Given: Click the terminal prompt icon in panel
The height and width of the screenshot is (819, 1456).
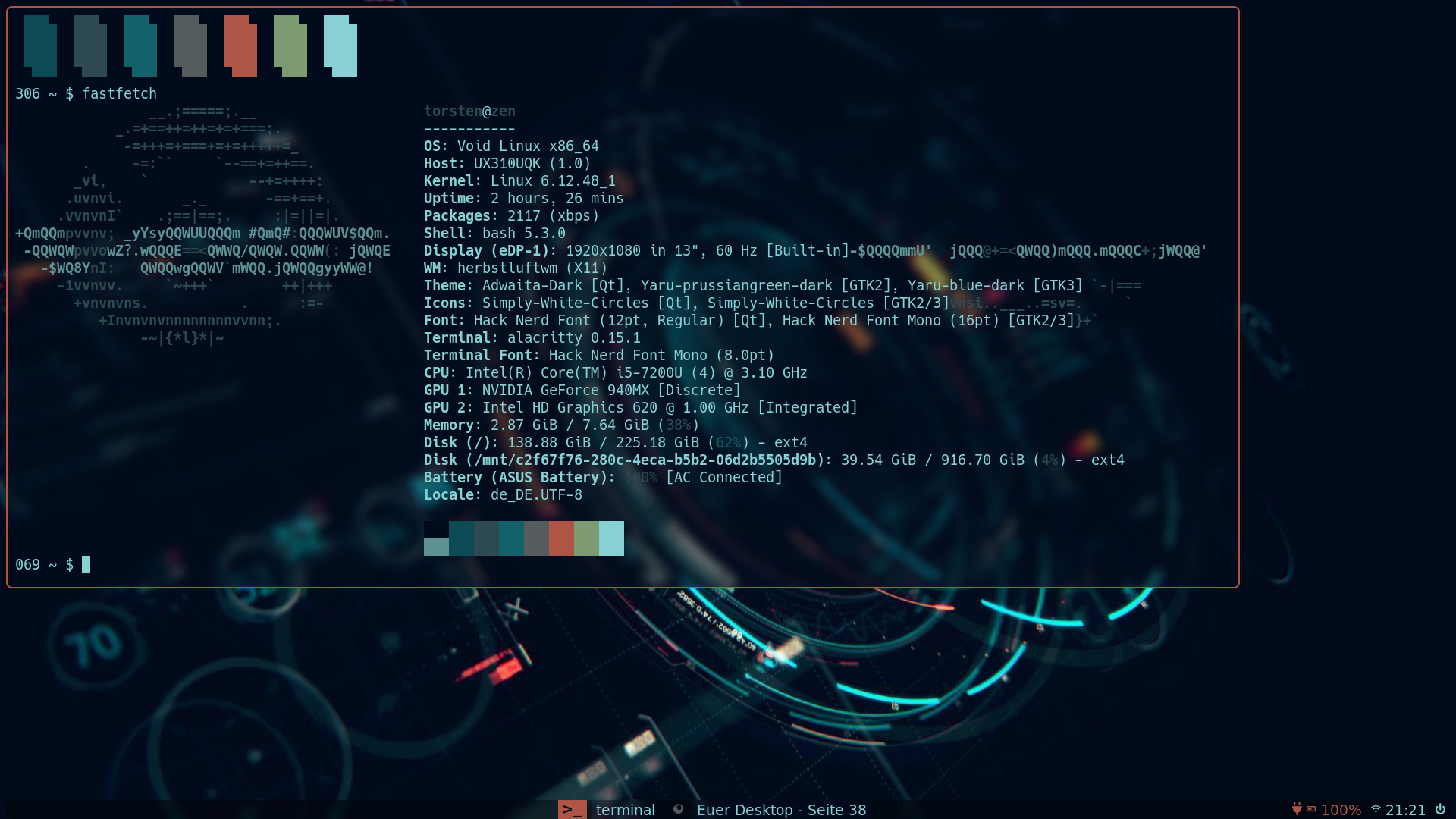Looking at the screenshot, I should coord(572,809).
